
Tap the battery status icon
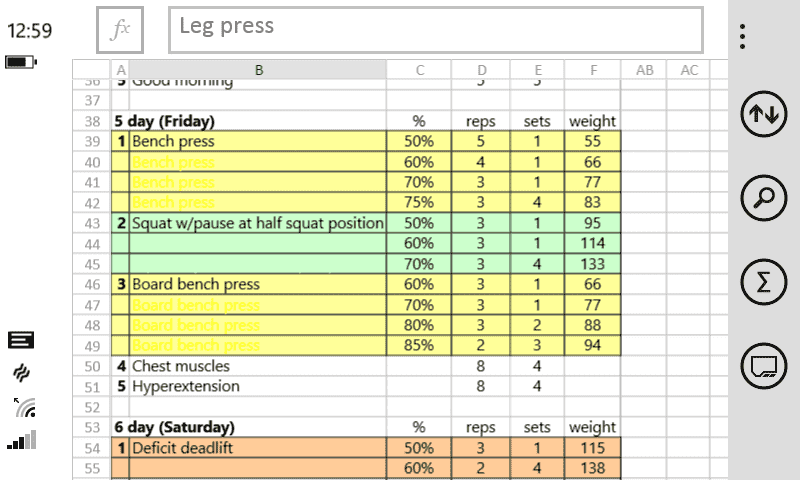click(x=21, y=63)
